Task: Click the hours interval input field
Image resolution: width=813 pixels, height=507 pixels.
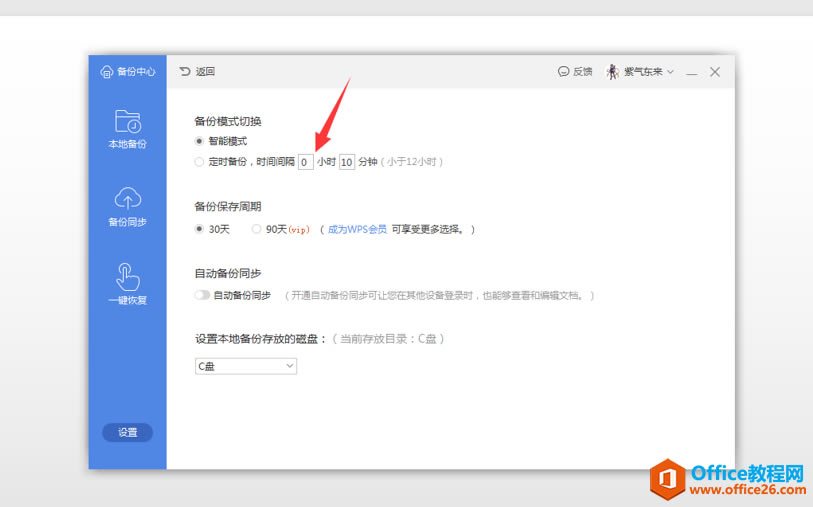Action: 305,162
